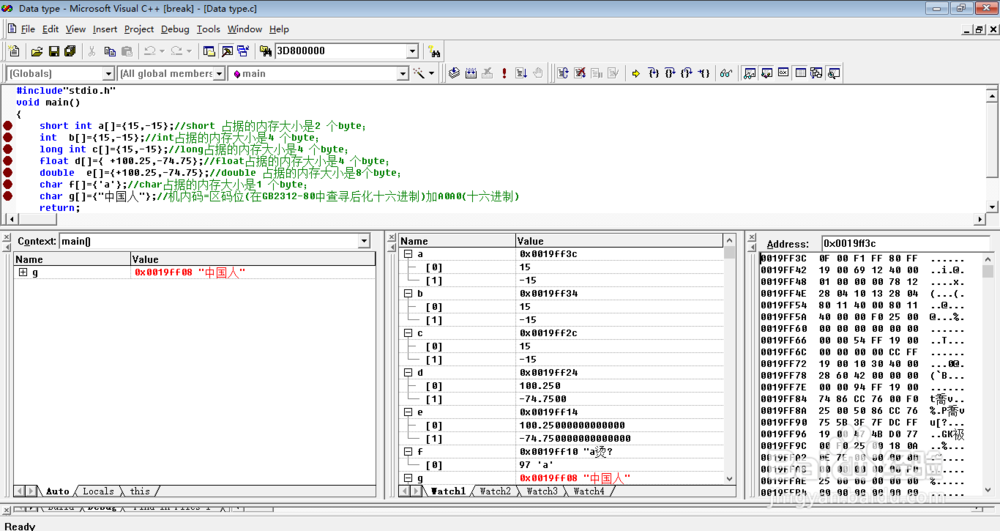The height and width of the screenshot is (531, 1000).
Task: Toggle the Watch window button
Action: point(750,73)
